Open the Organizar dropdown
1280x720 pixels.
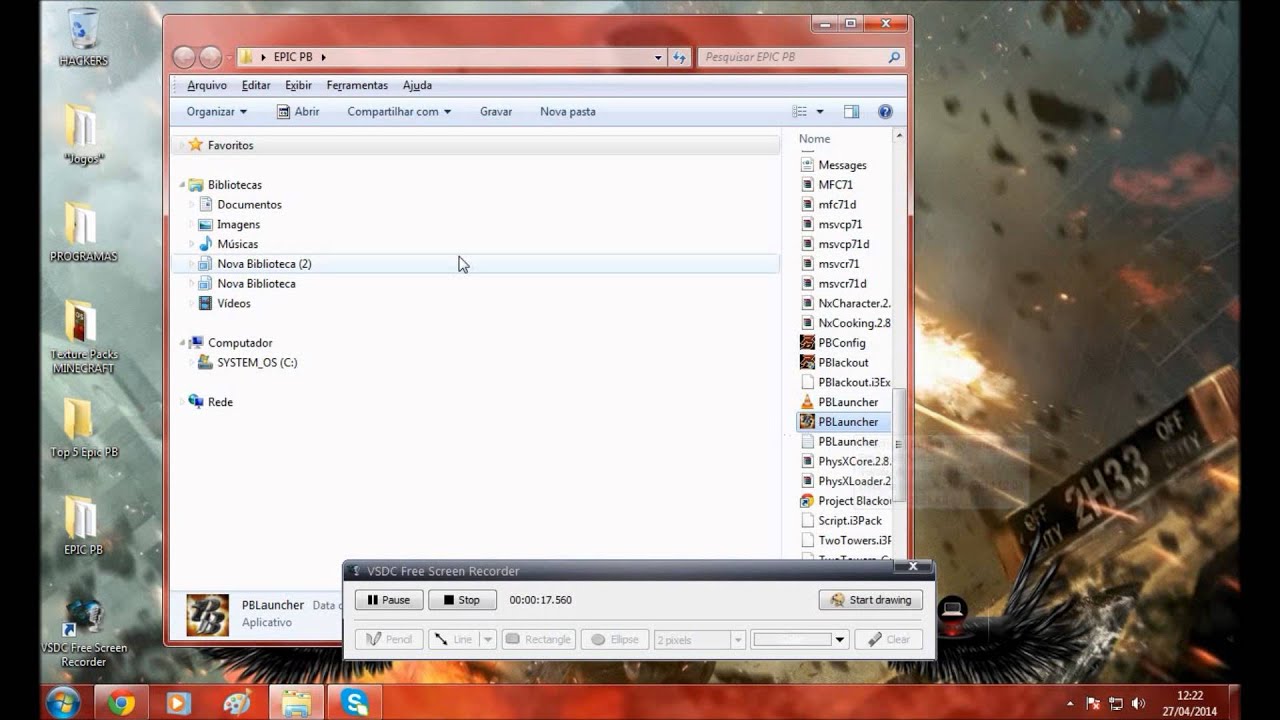click(216, 112)
